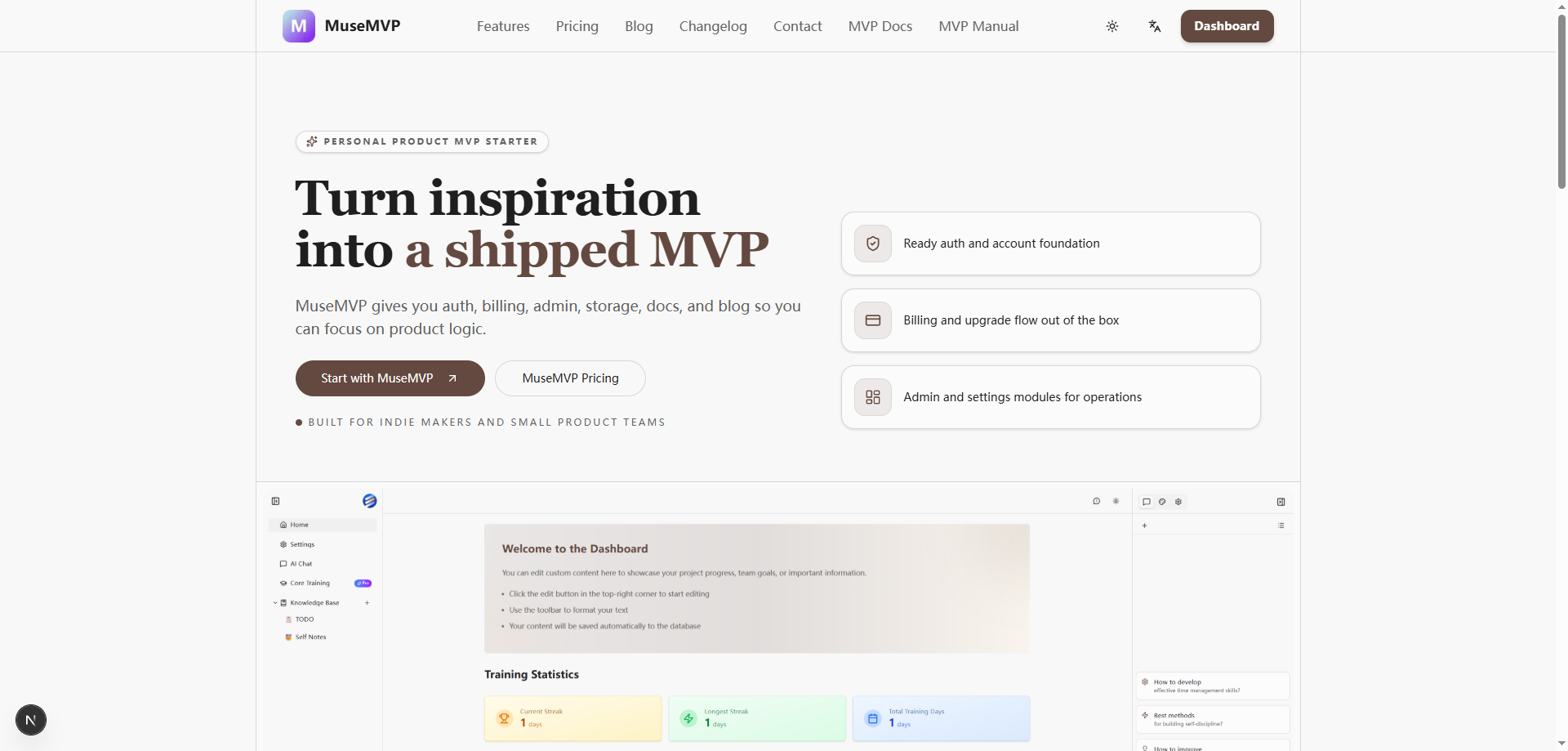Expand the right side panel with collapse icon
Screen dimensions: 1568x751
point(1281,502)
